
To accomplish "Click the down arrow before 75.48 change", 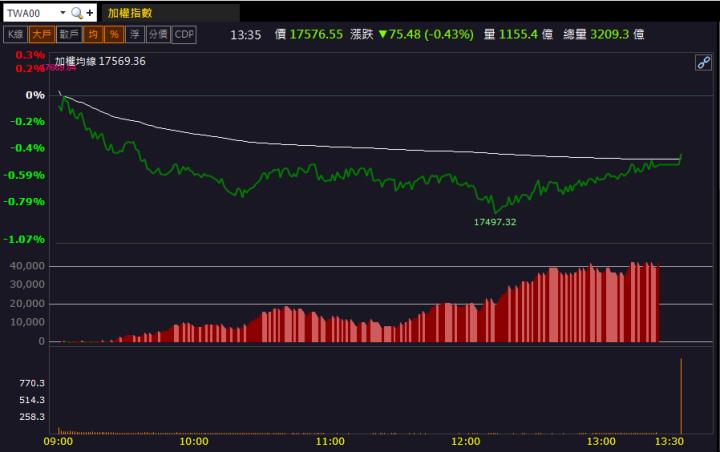I will pyautogui.click(x=382, y=34).
